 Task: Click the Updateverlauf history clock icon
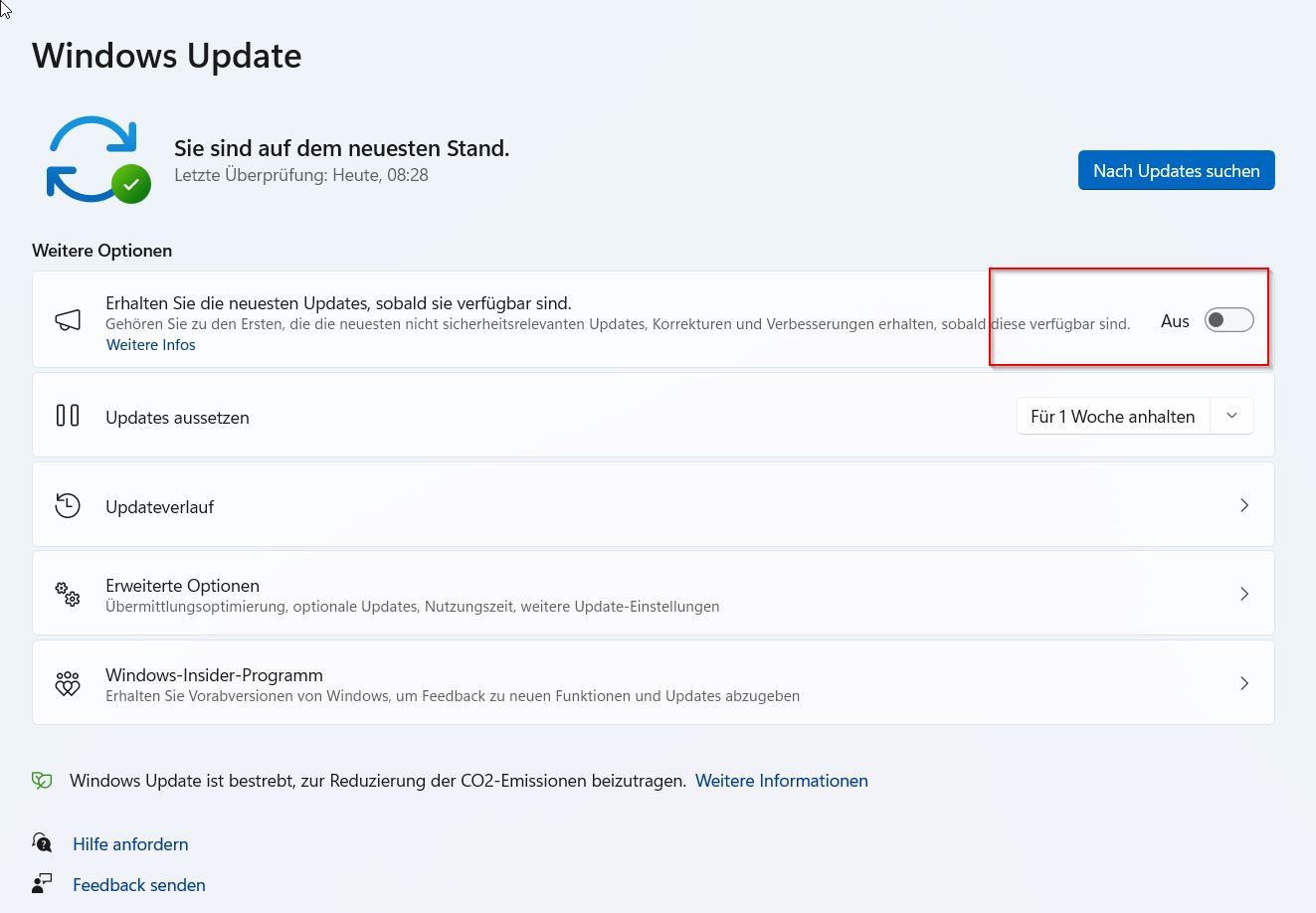point(68,505)
